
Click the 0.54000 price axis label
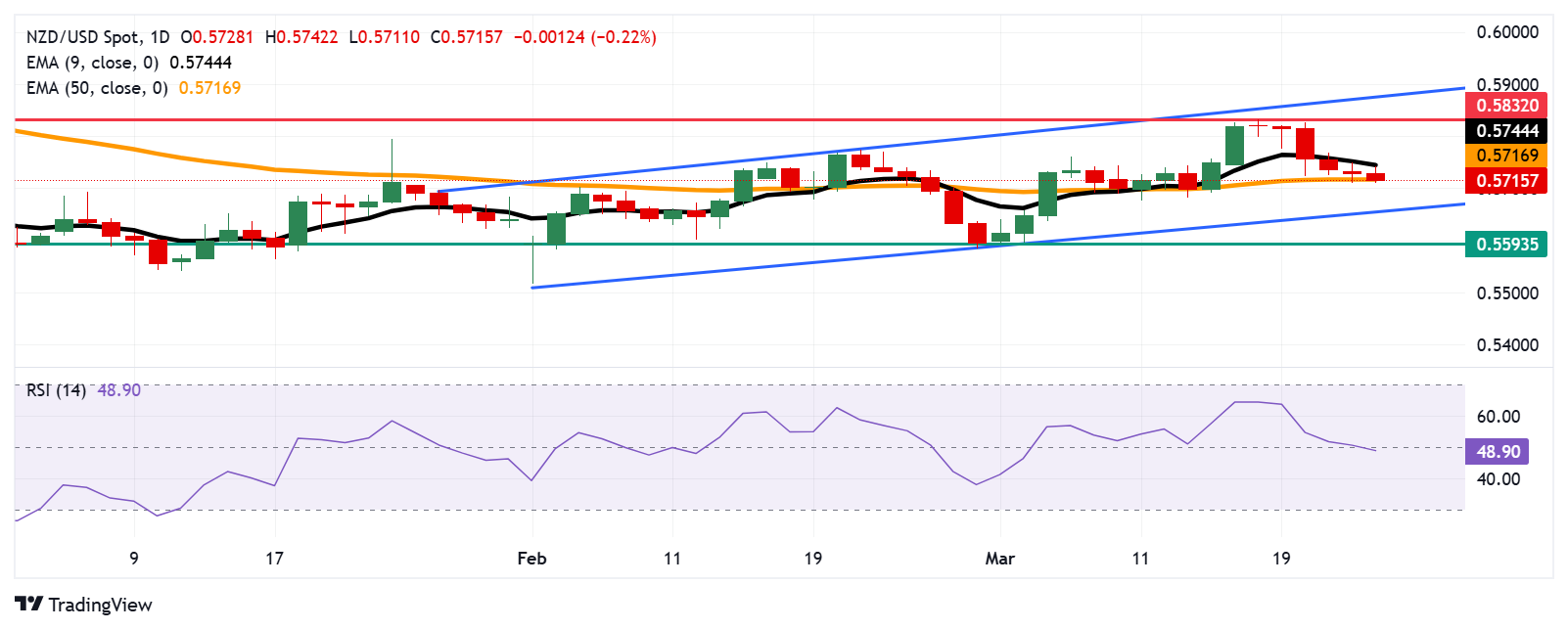(1507, 345)
